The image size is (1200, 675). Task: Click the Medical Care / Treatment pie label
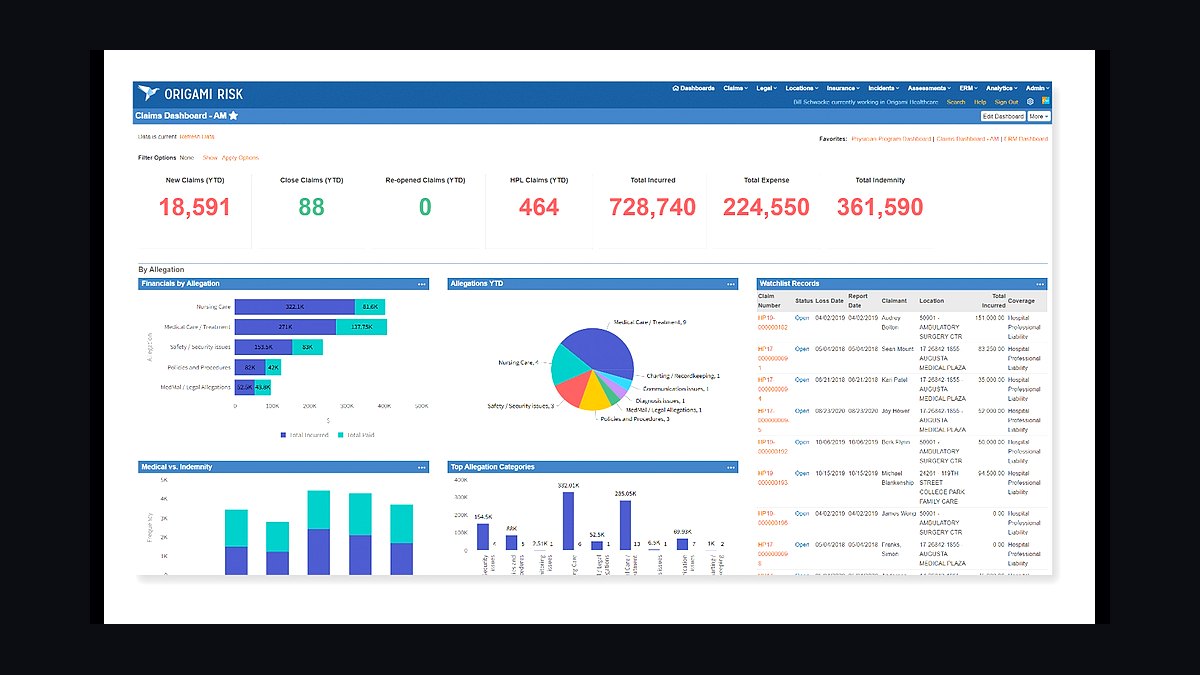coord(650,322)
